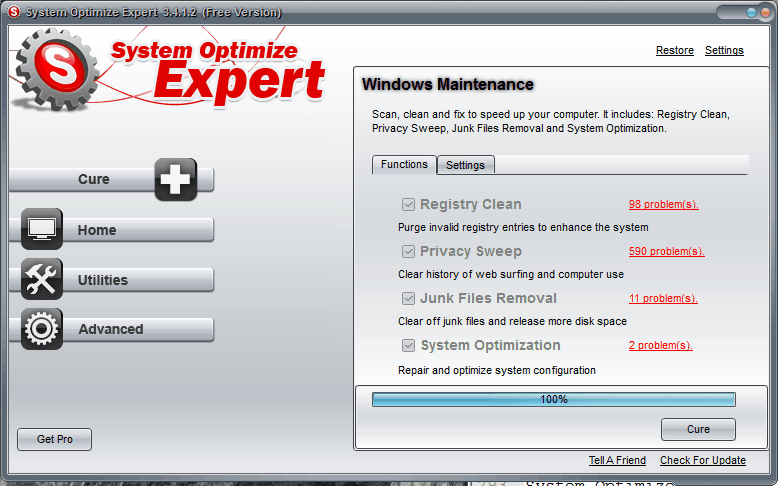Screen dimensions: 778x486
Task: Switch to the Functions tab
Action: pos(404,164)
